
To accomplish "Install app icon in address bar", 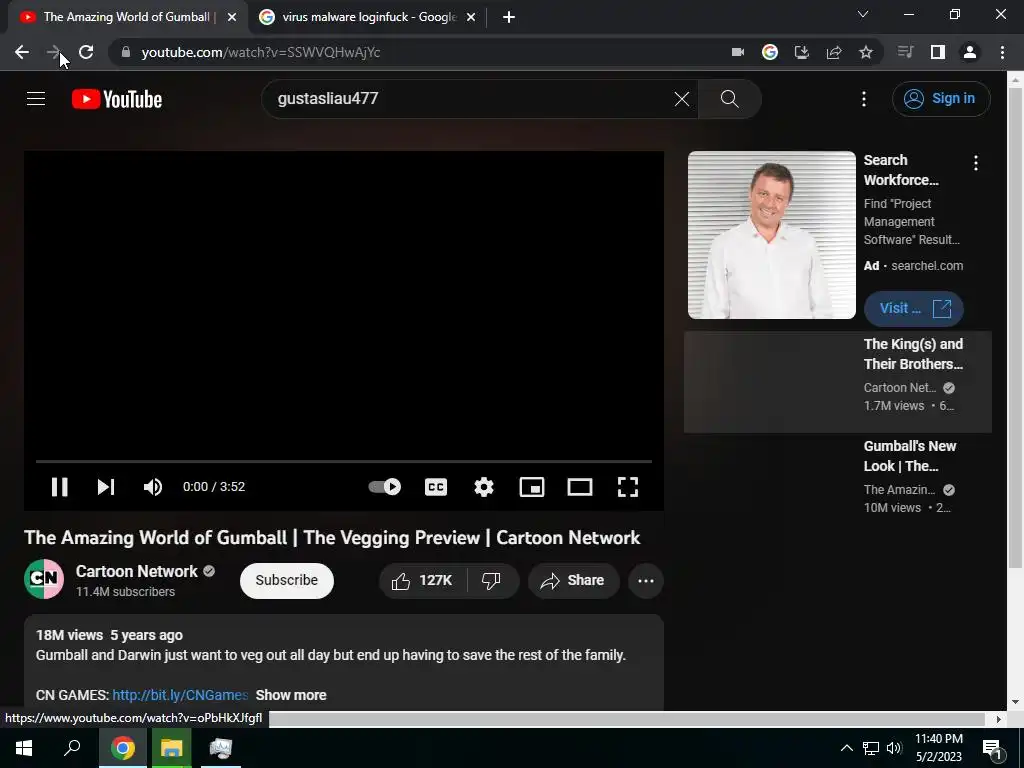I will coord(802,52).
